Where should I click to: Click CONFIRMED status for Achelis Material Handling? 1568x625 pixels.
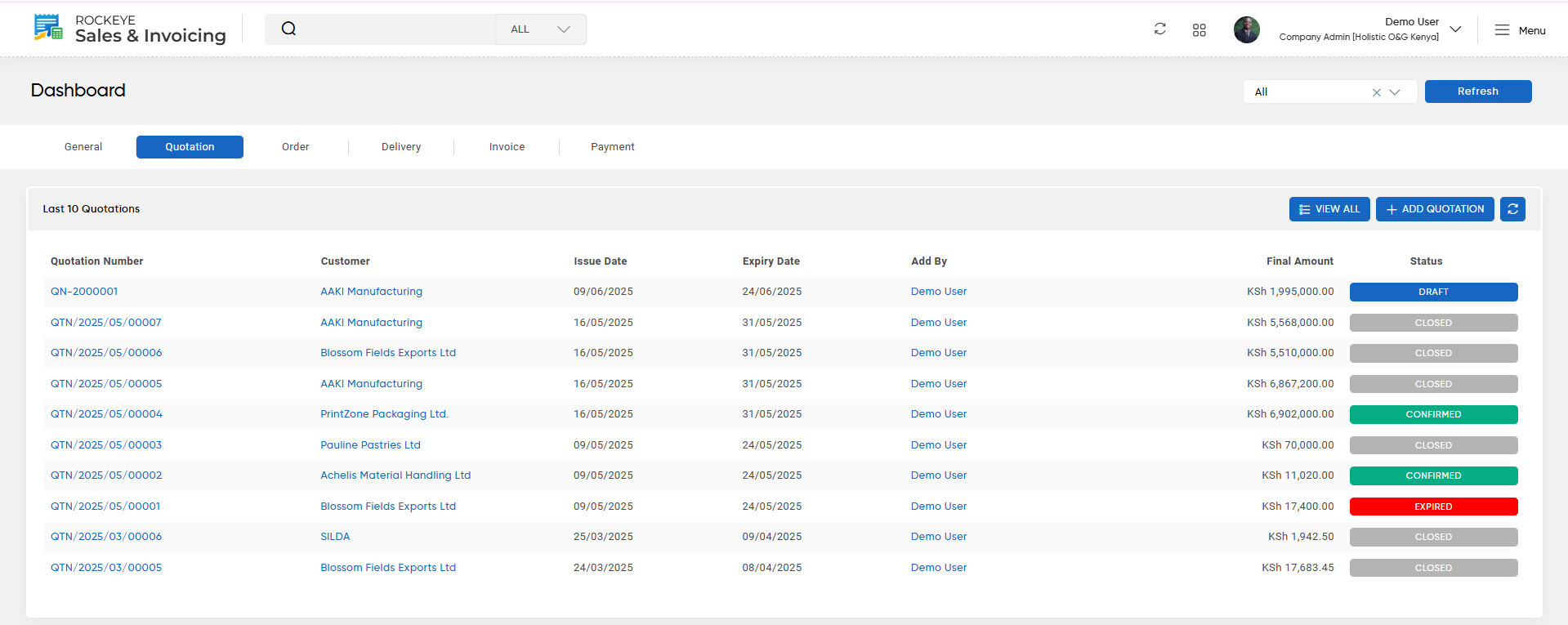[1433, 475]
